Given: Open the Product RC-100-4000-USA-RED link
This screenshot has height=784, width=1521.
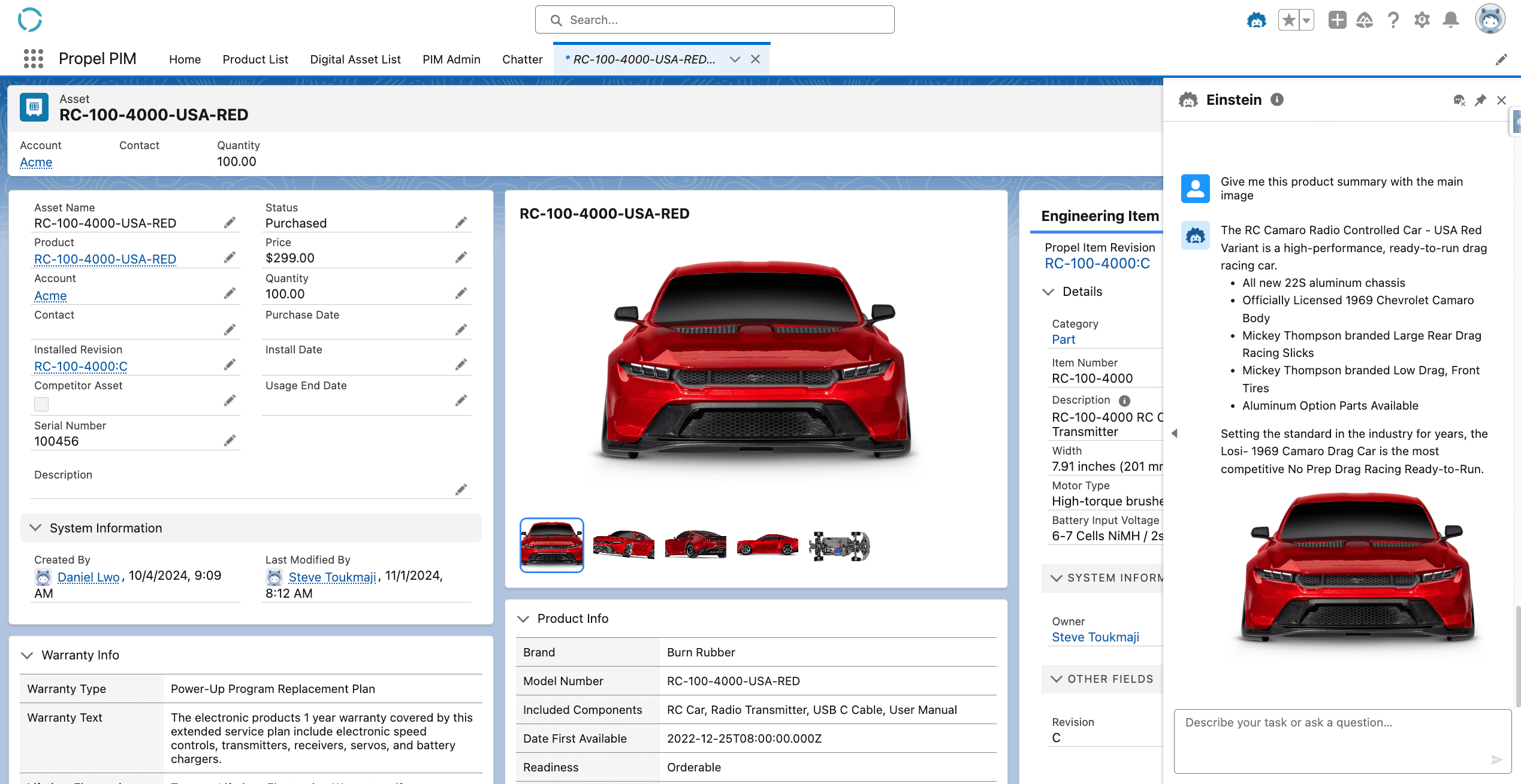Looking at the screenshot, I should click(105, 259).
